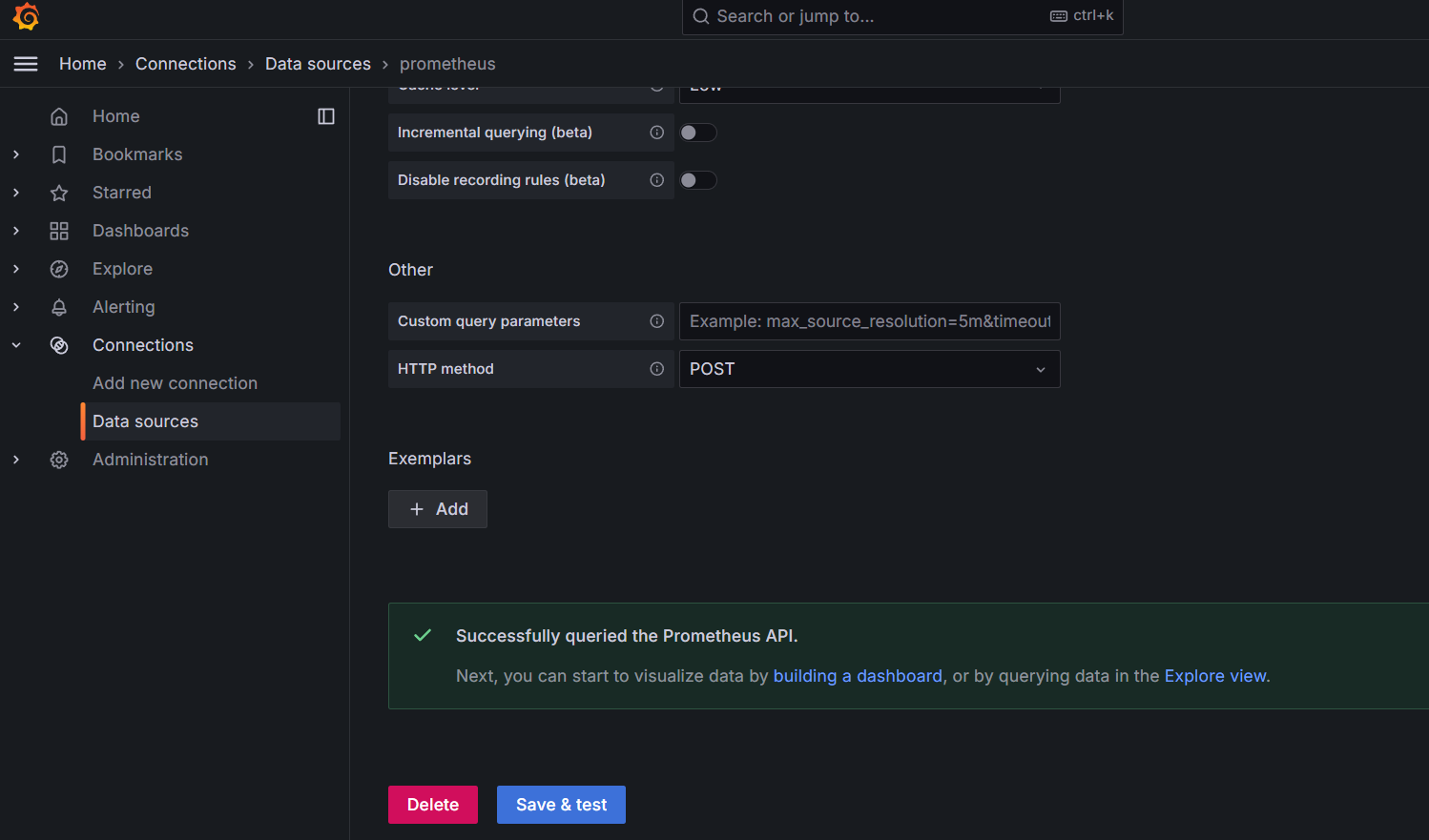Click the Administration gear icon
The height and width of the screenshot is (840, 1429).
click(x=59, y=460)
